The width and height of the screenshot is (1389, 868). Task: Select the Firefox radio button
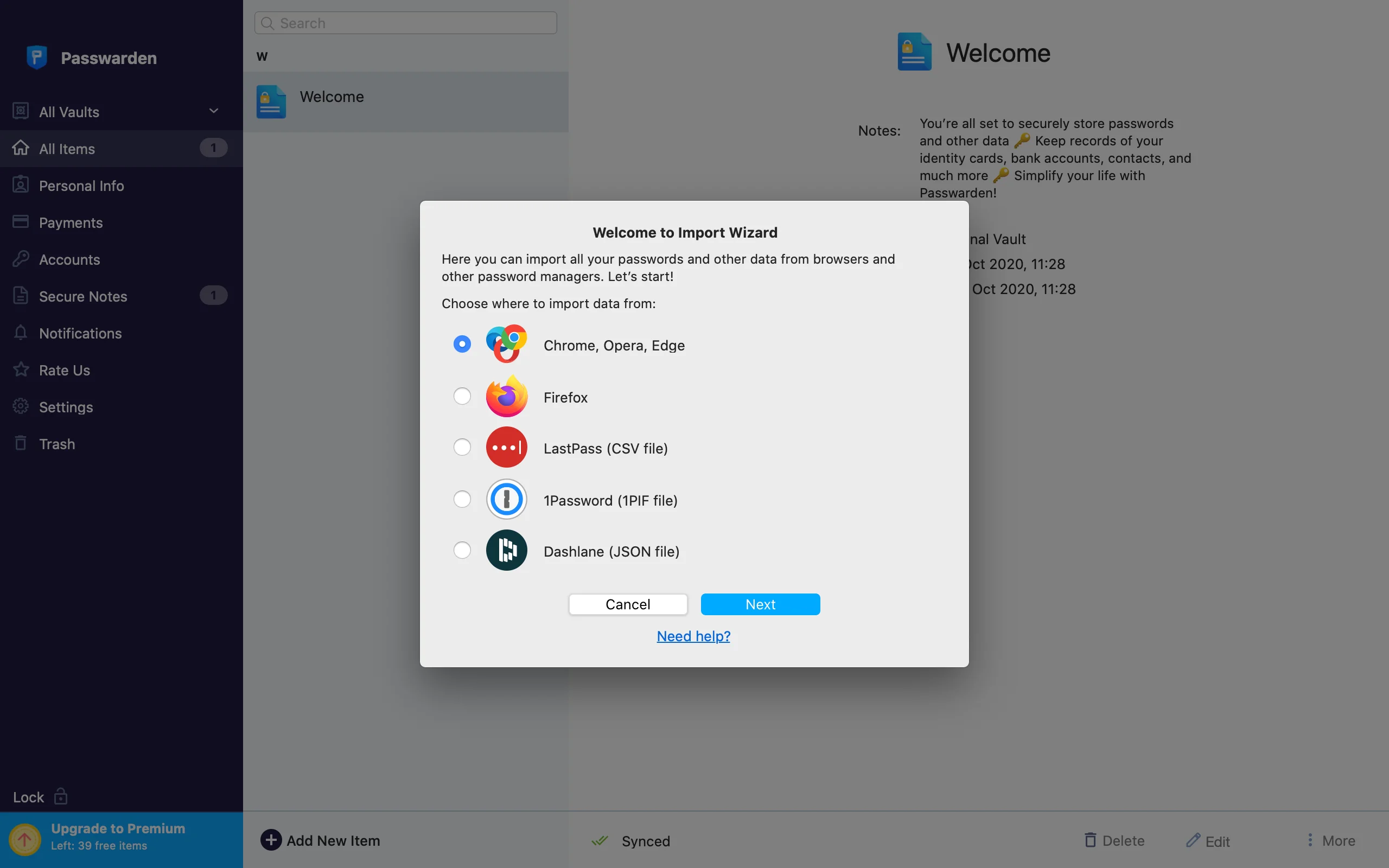point(462,396)
